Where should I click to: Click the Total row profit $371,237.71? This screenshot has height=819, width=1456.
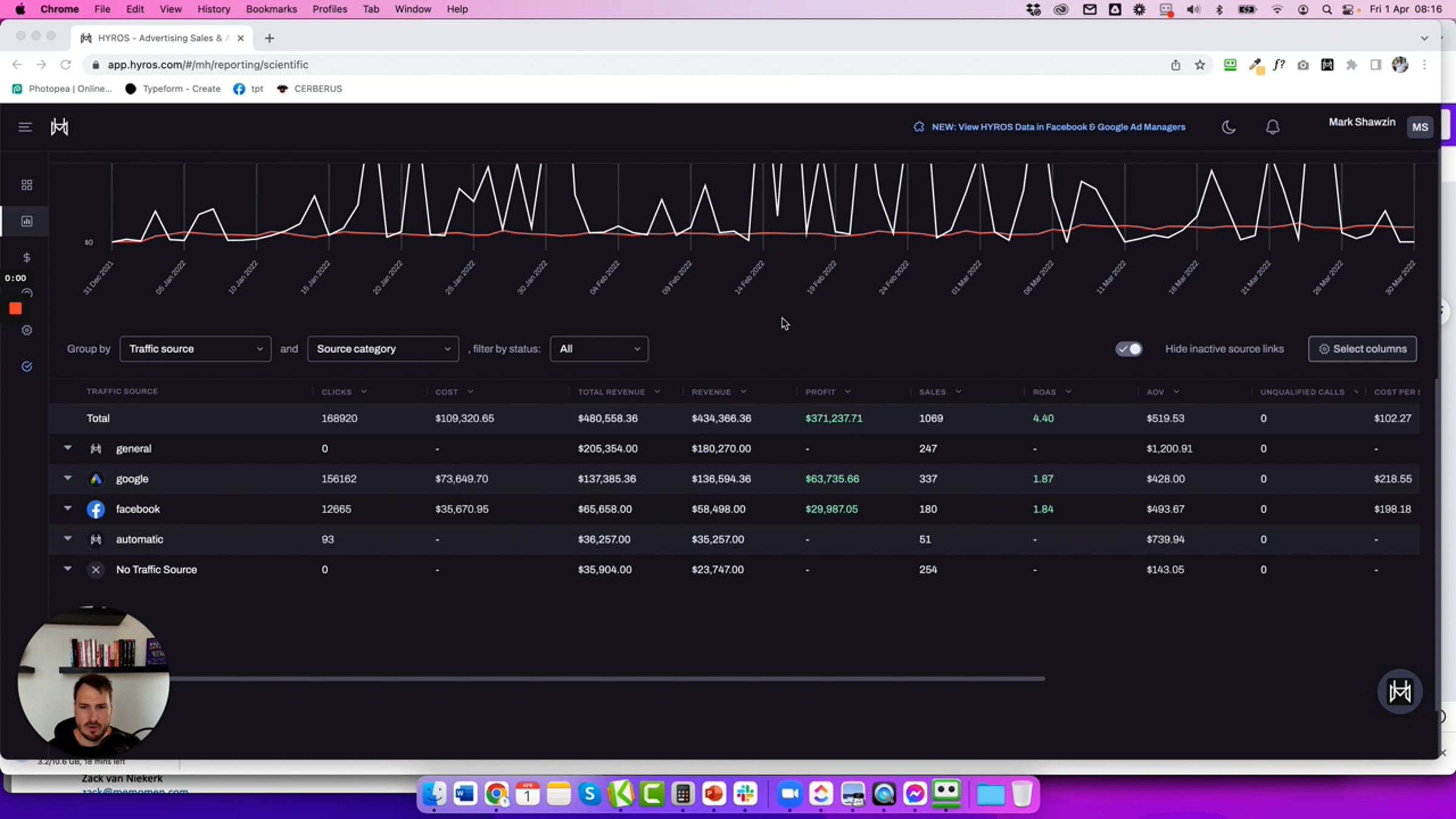[x=834, y=419]
